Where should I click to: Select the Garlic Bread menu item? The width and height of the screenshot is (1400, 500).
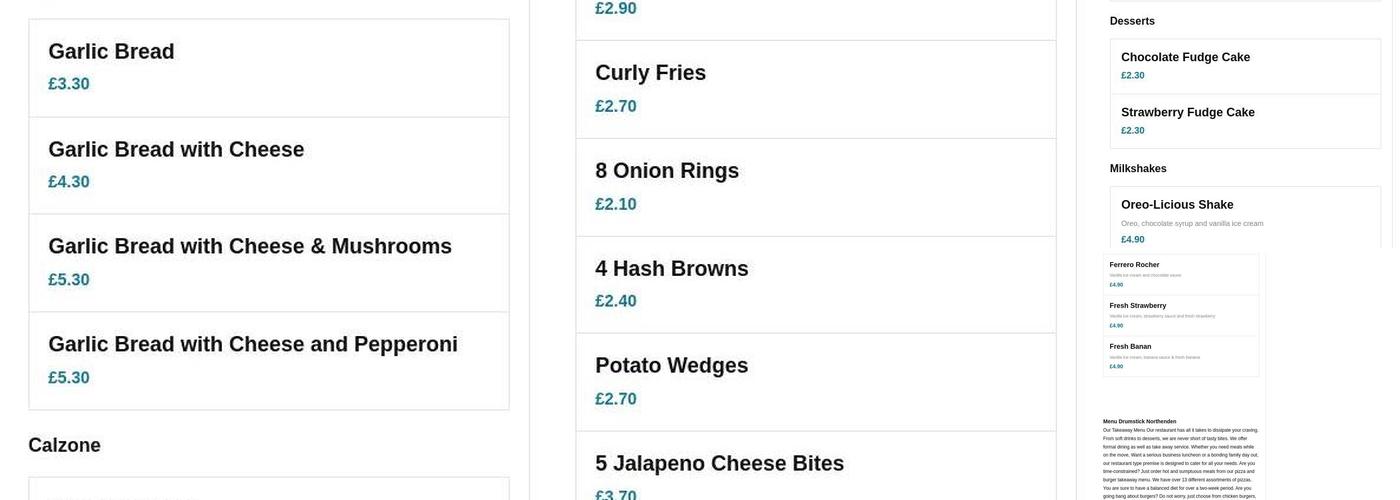click(x=111, y=52)
